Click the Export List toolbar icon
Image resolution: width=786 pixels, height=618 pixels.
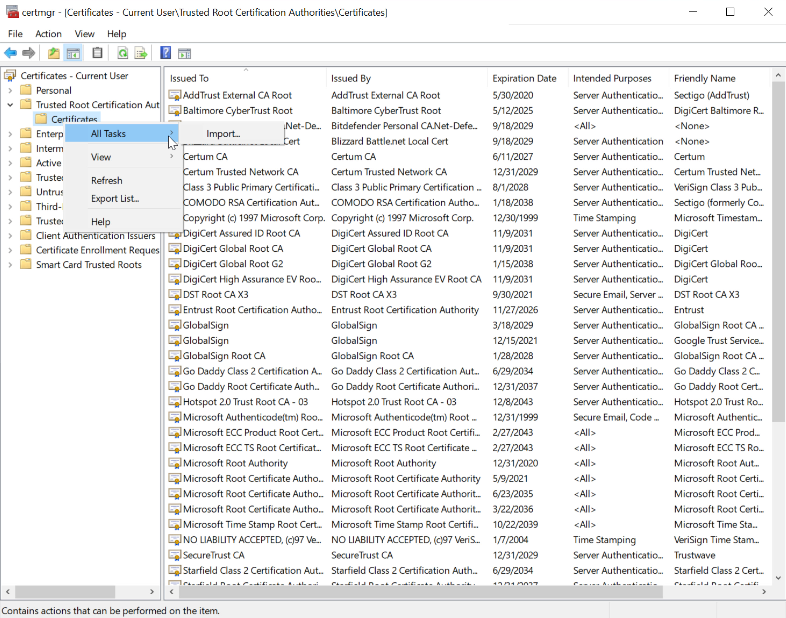click(x=141, y=53)
